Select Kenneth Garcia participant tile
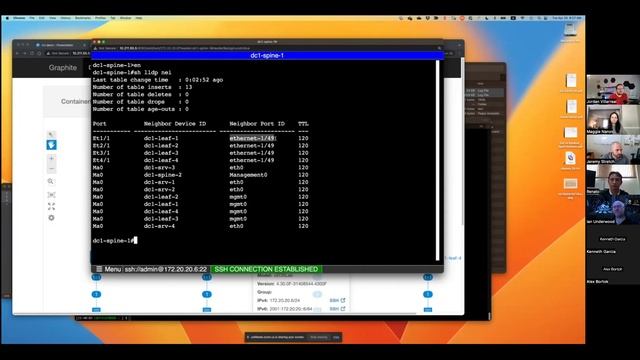This screenshot has width=640, height=360. tap(613, 240)
